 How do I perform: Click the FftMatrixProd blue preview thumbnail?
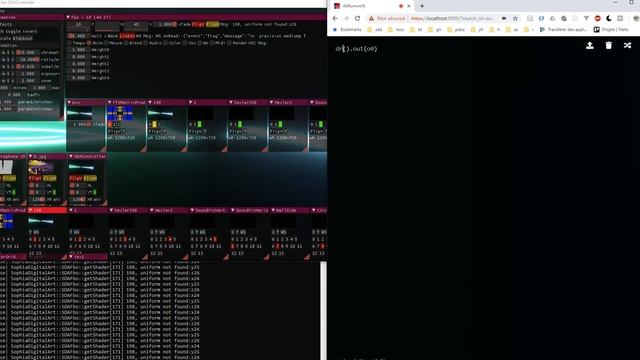pos(120,113)
